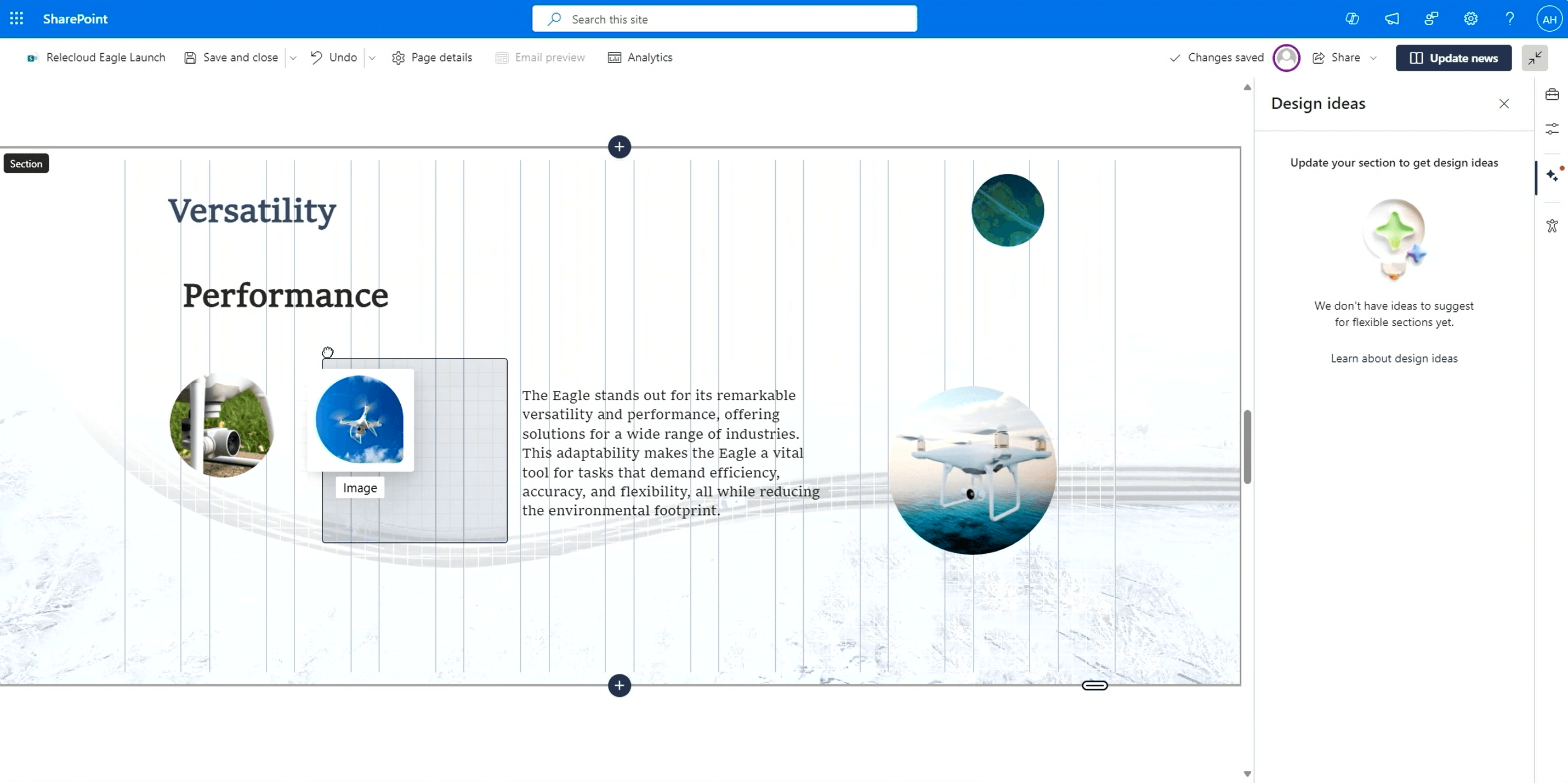
Task: Open the section properties icon in right sidebar
Action: click(x=1552, y=129)
